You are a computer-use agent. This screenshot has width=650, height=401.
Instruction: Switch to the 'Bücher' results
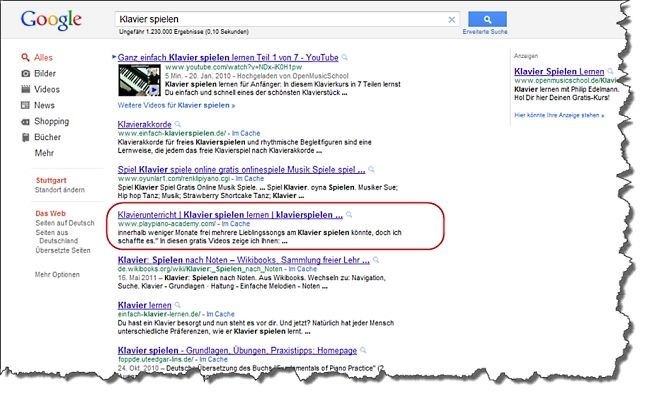click(47, 137)
